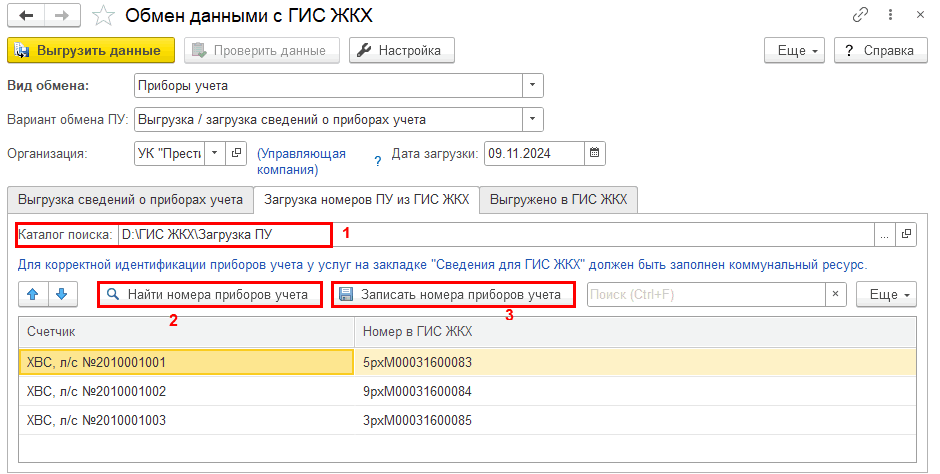
Task: Copy link using the chain icon
Action: click(x=860, y=15)
